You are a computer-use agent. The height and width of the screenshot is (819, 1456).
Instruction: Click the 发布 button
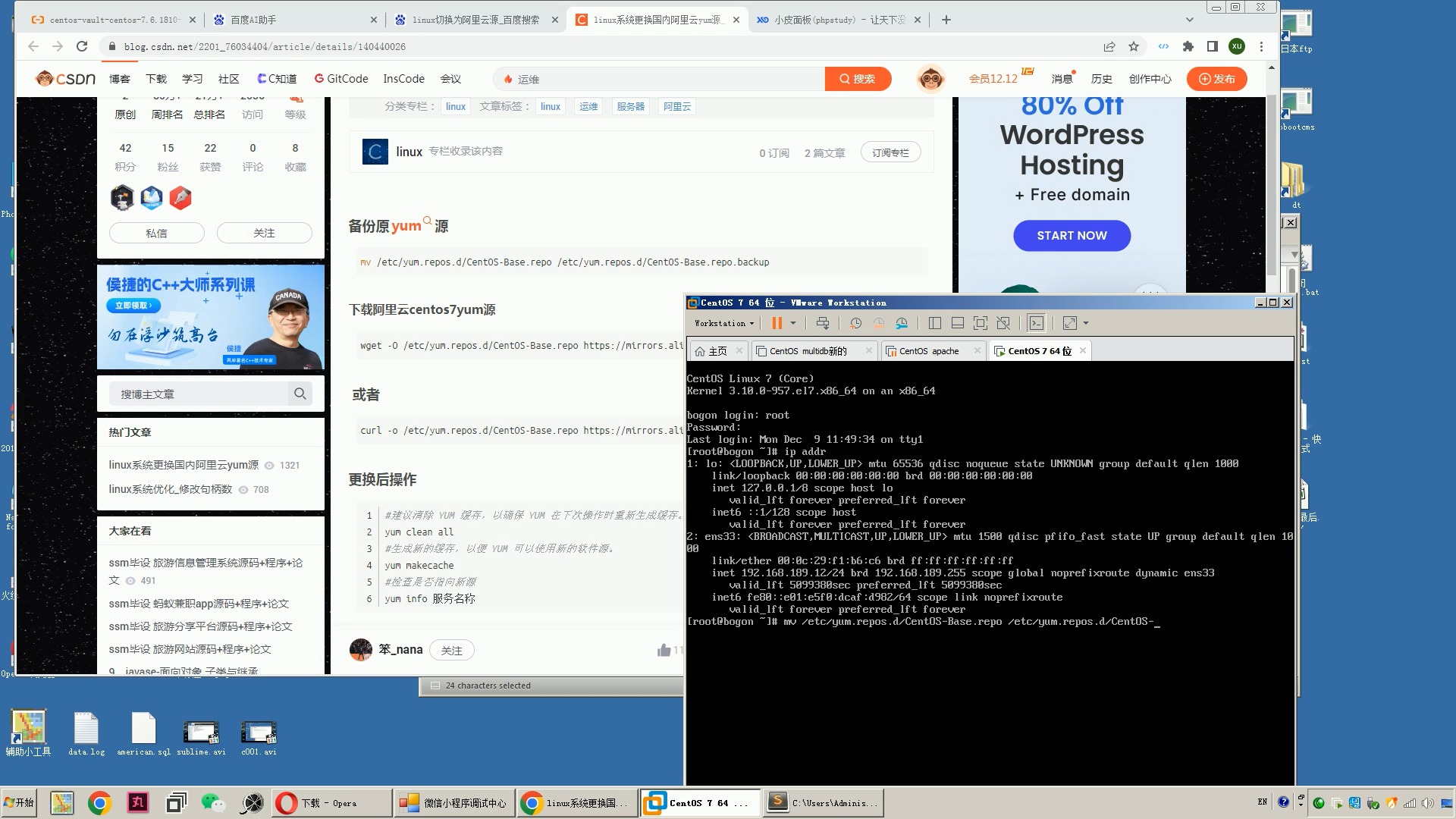1216,79
